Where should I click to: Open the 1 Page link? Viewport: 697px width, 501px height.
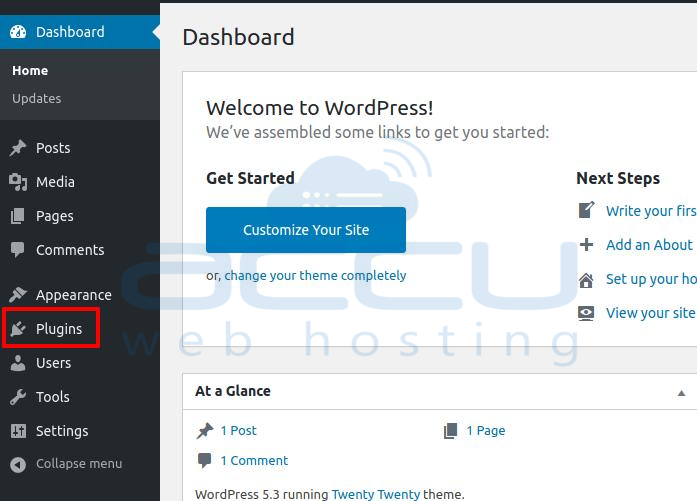(486, 430)
